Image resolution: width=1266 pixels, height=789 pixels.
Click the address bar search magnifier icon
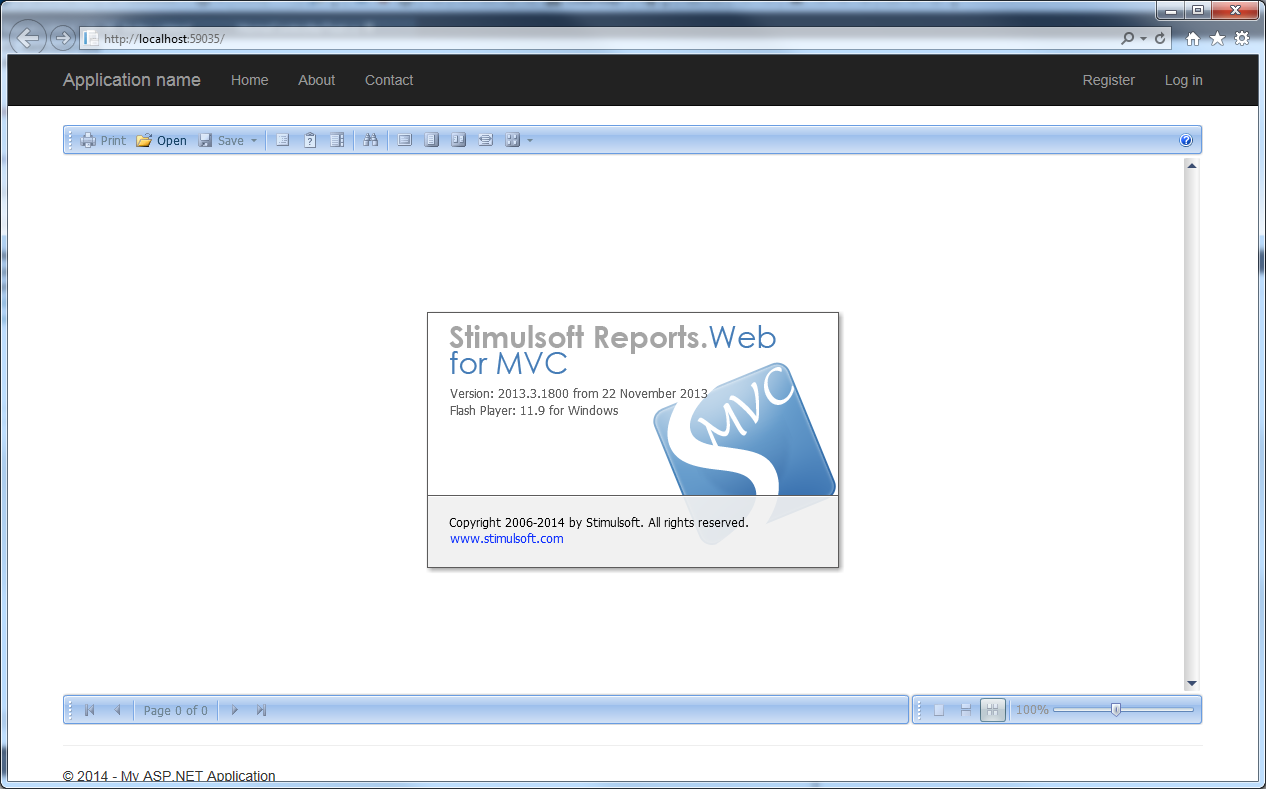click(x=1128, y=38)
